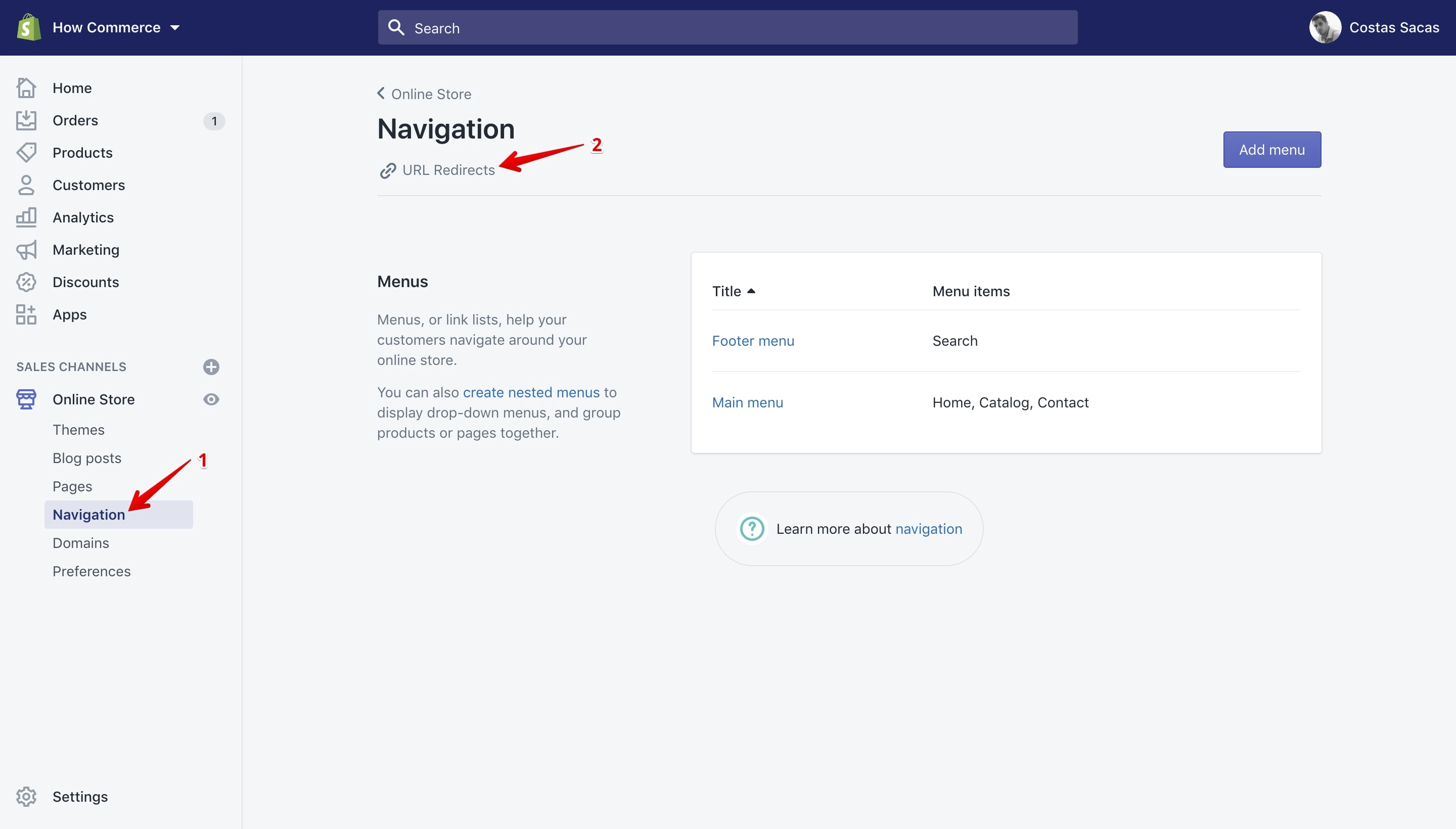Viewport: 1456px width, 829px height.
Task: Open the How Commerce store dropdown
Action: pyautogui.click(x=116, y=27)
